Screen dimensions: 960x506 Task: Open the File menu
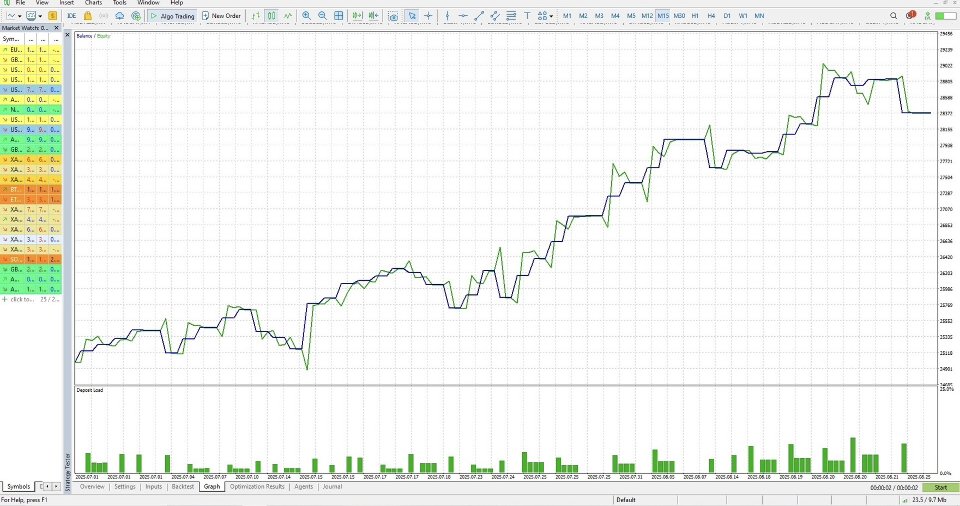(20, 3)
